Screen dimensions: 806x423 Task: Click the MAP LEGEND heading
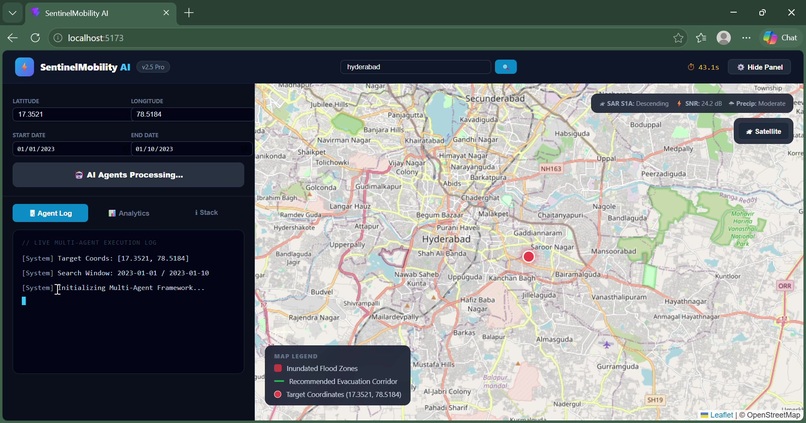click(296, 356)
